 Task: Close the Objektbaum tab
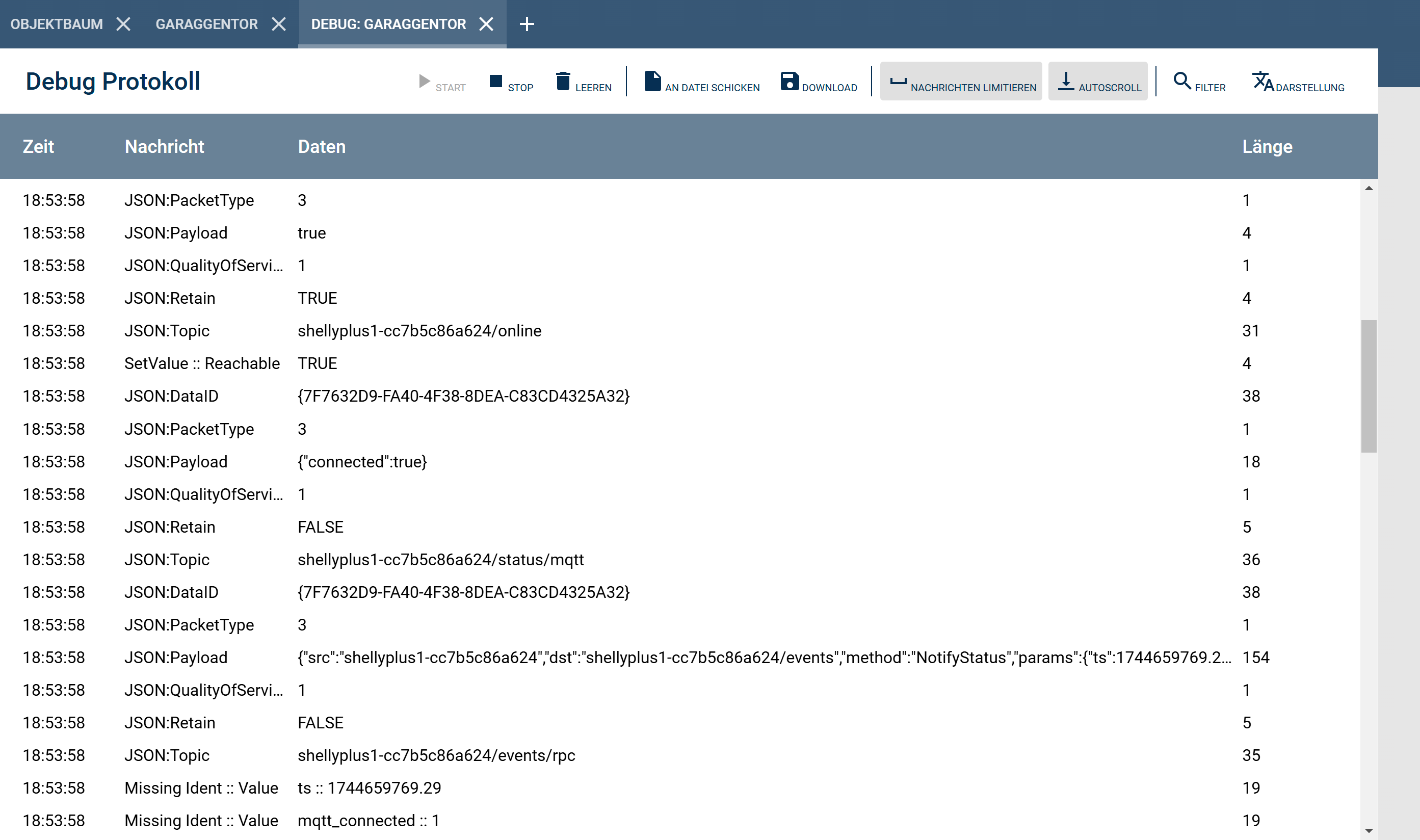coord(123,24)
